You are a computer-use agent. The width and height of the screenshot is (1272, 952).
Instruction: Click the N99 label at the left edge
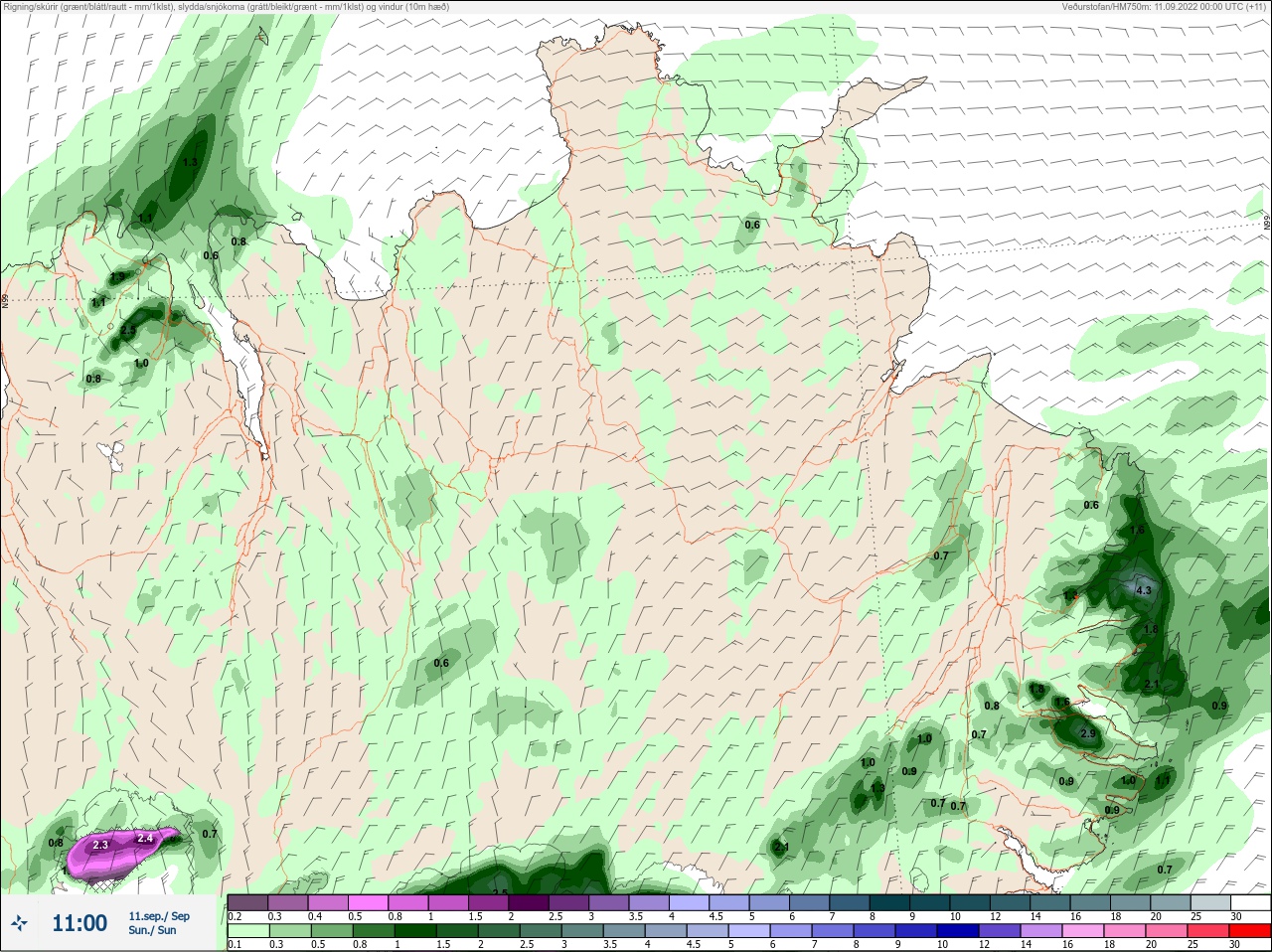(x=5, y=299)
